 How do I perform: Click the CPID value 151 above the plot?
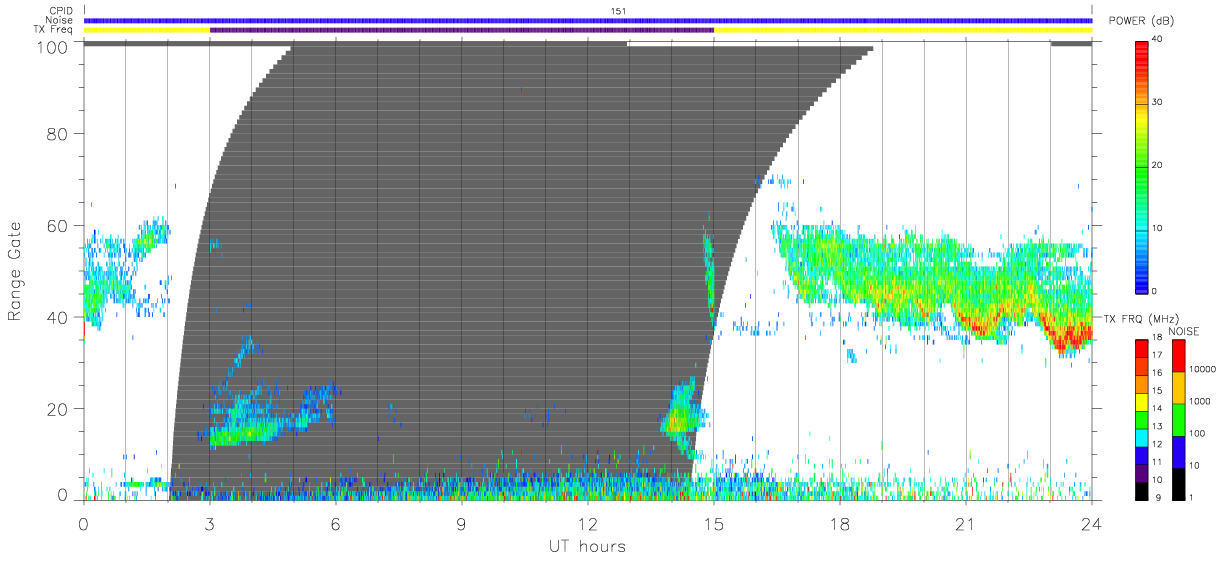pyautogui.click(x=618, y=11)
